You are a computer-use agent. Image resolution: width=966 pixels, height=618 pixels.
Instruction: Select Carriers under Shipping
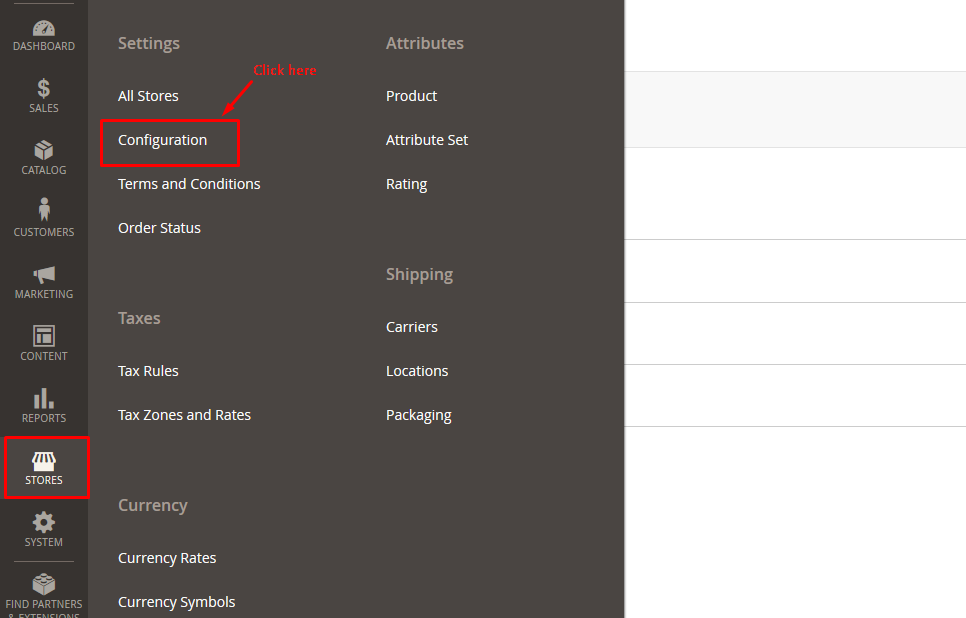pyautogui.click(x=412, y=327)
